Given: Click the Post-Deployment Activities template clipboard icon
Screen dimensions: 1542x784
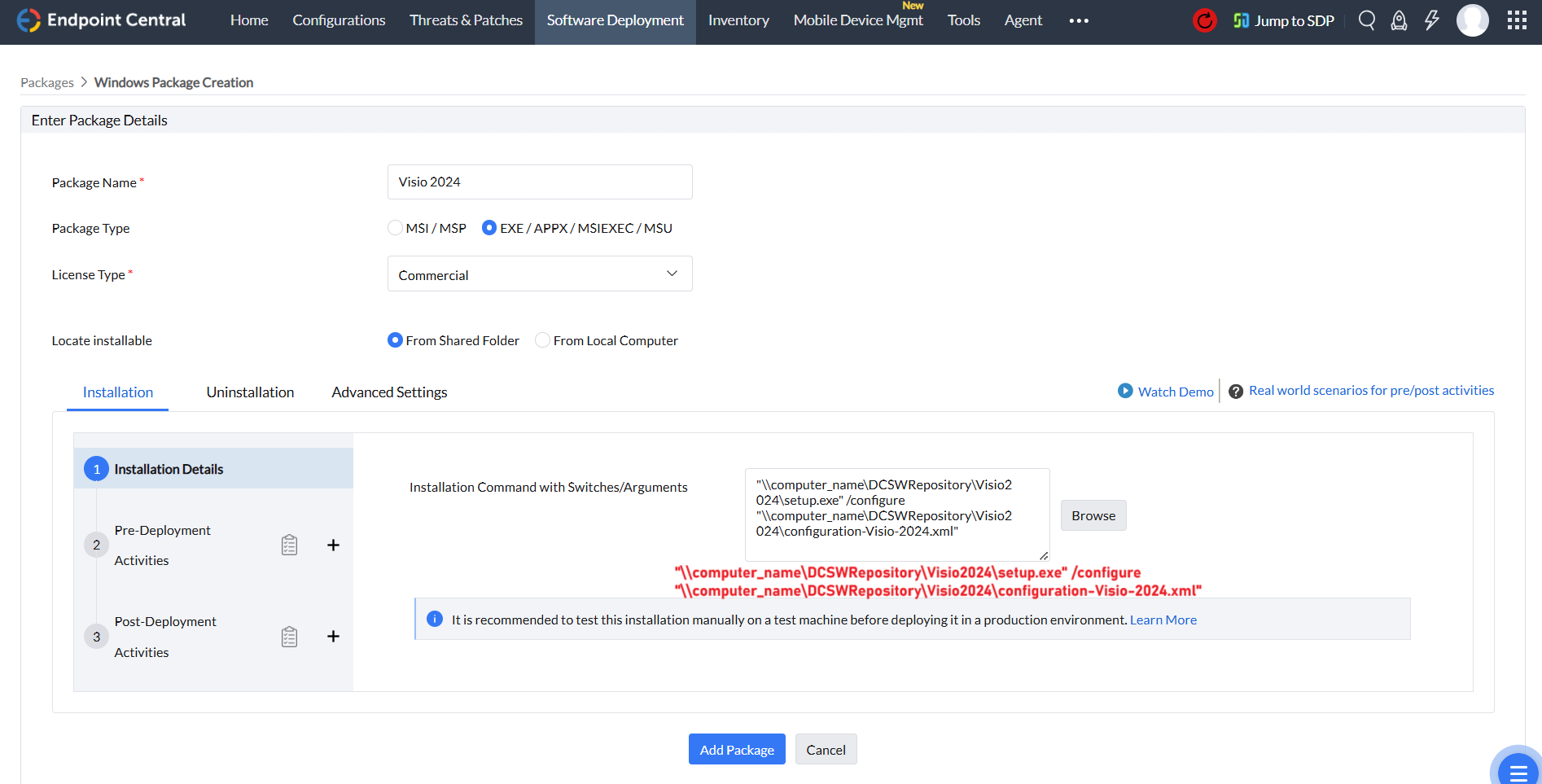Looking at the screenshot, I should click(289, 637).
